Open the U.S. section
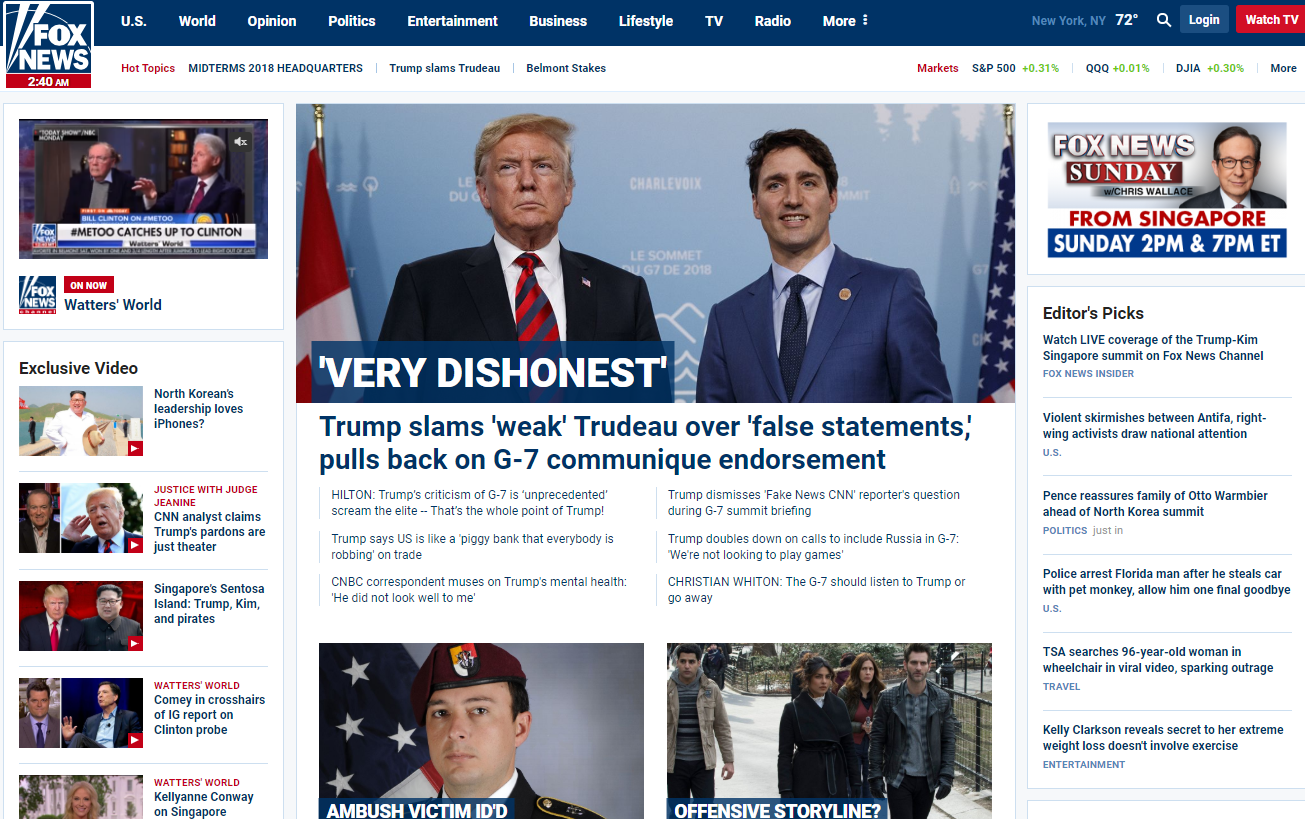 tap(134, 21)
